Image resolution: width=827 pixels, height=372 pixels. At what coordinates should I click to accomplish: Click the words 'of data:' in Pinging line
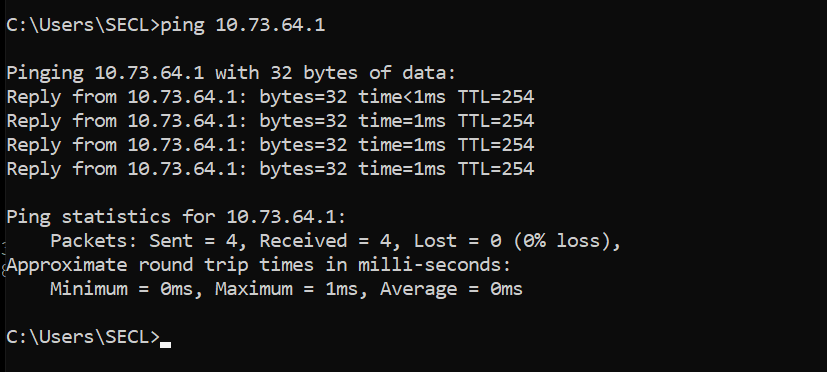pos(412,73)
